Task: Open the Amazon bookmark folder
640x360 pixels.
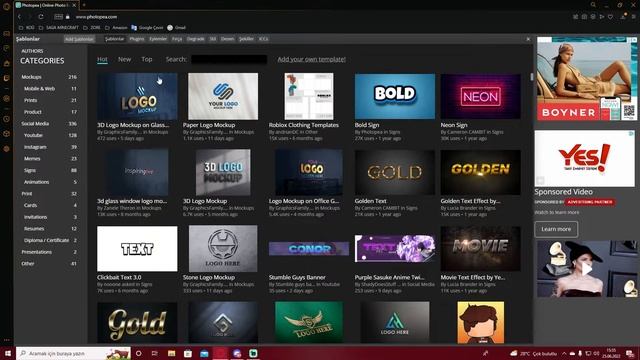Action: point(116,28)
